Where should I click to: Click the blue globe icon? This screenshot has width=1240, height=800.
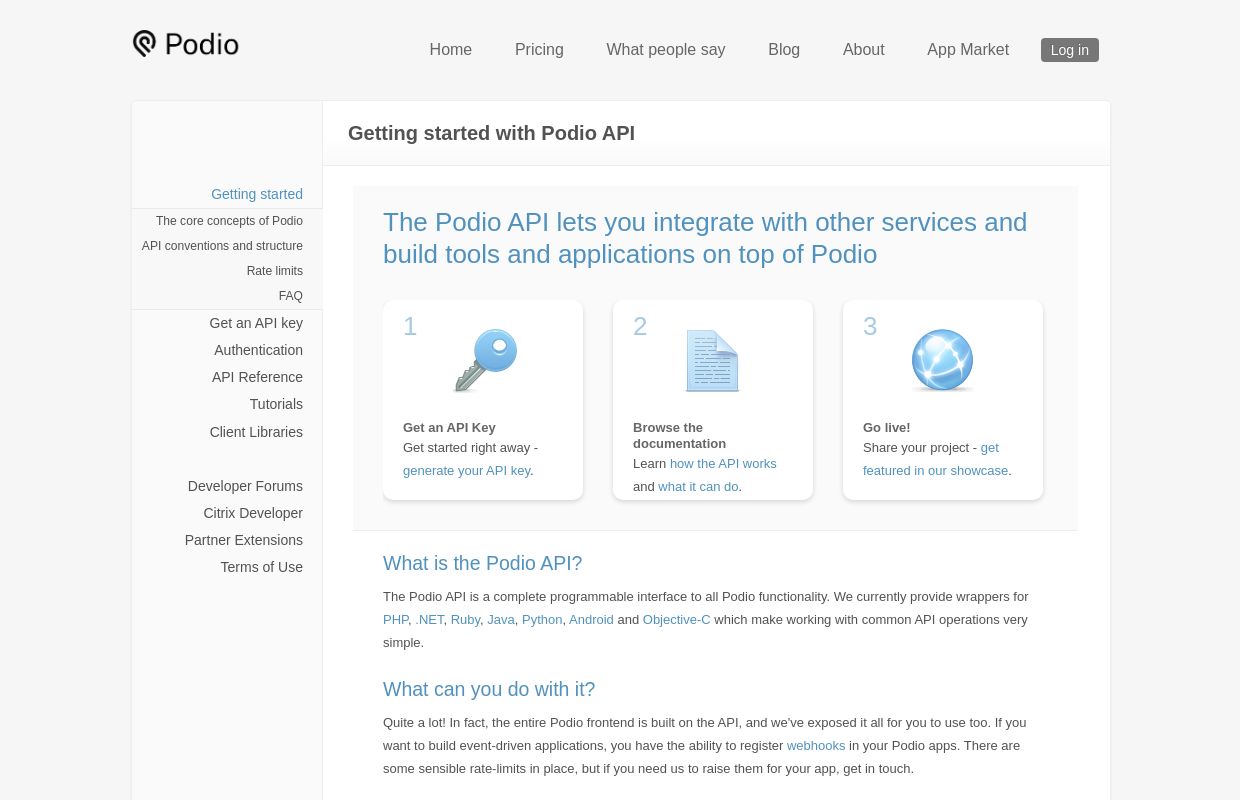click(942, 360)
